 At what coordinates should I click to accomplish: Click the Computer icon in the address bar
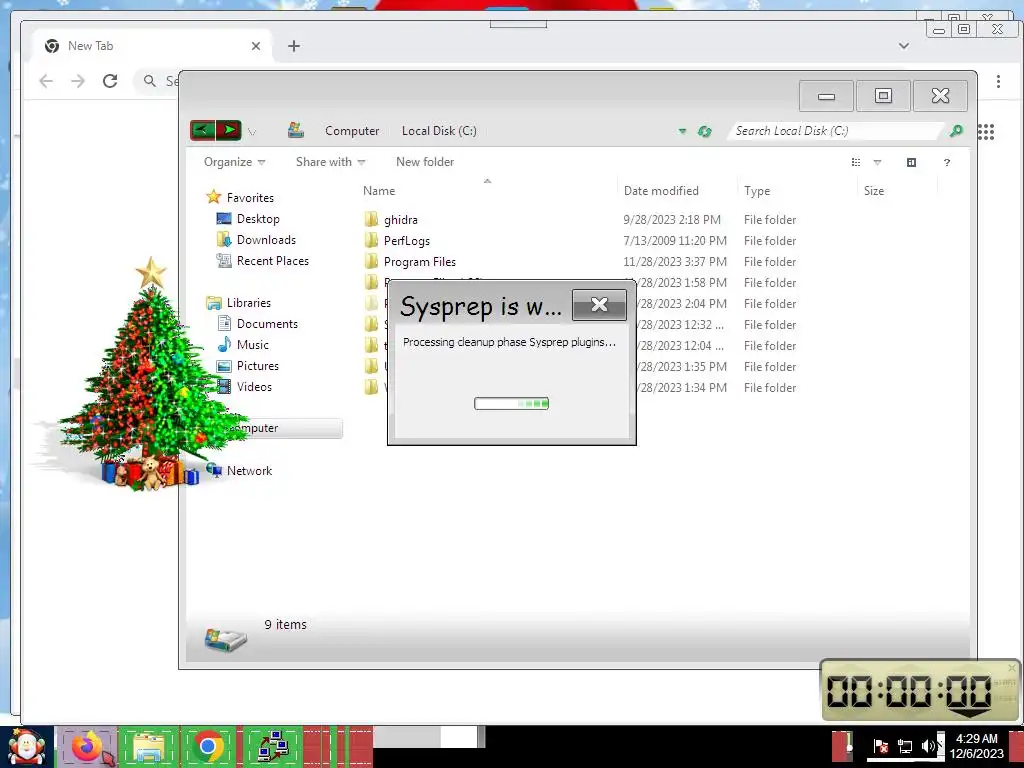(296, 130)
